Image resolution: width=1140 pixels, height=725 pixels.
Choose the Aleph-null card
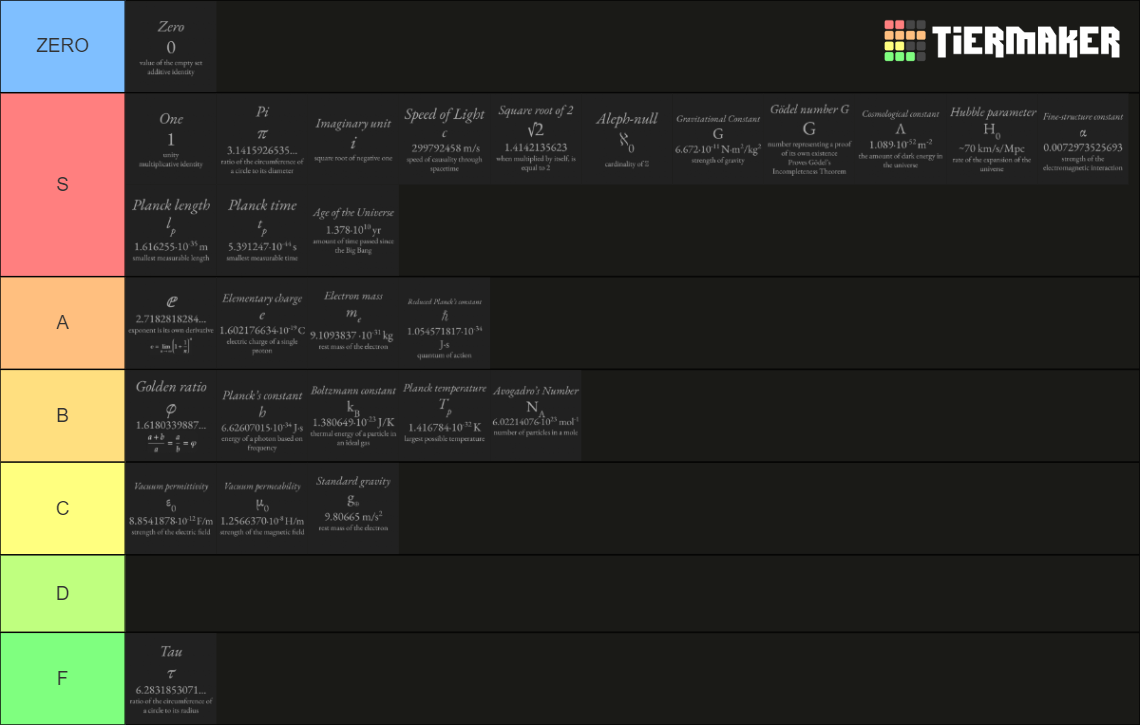(x=627, y=139)
